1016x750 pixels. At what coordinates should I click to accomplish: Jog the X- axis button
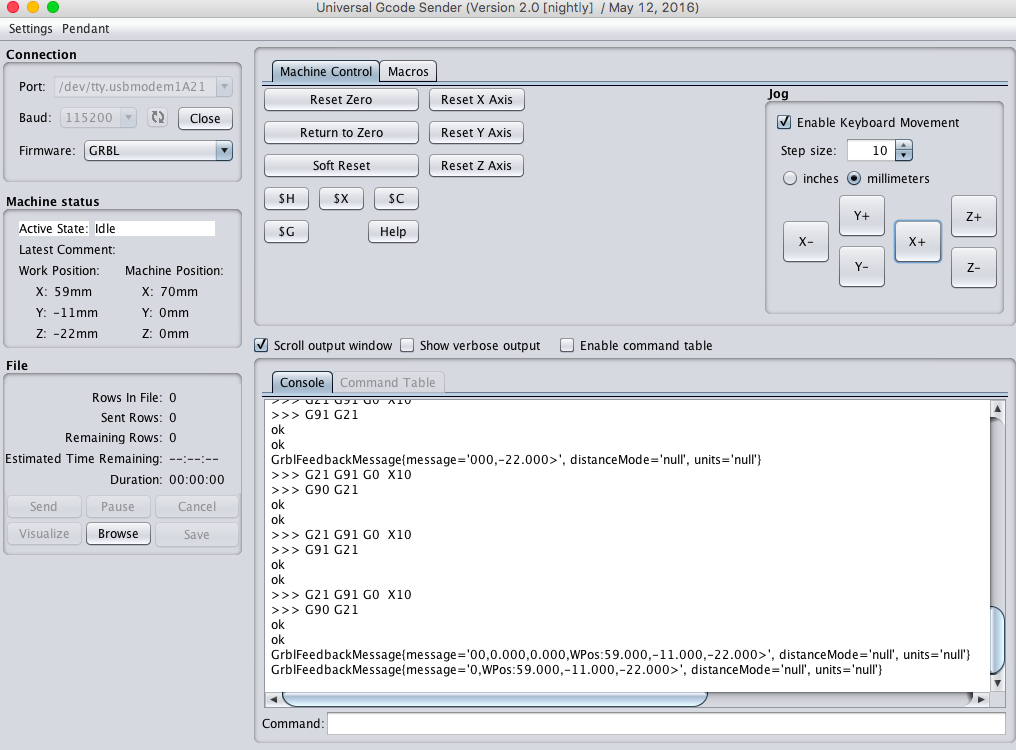point(805,241)
